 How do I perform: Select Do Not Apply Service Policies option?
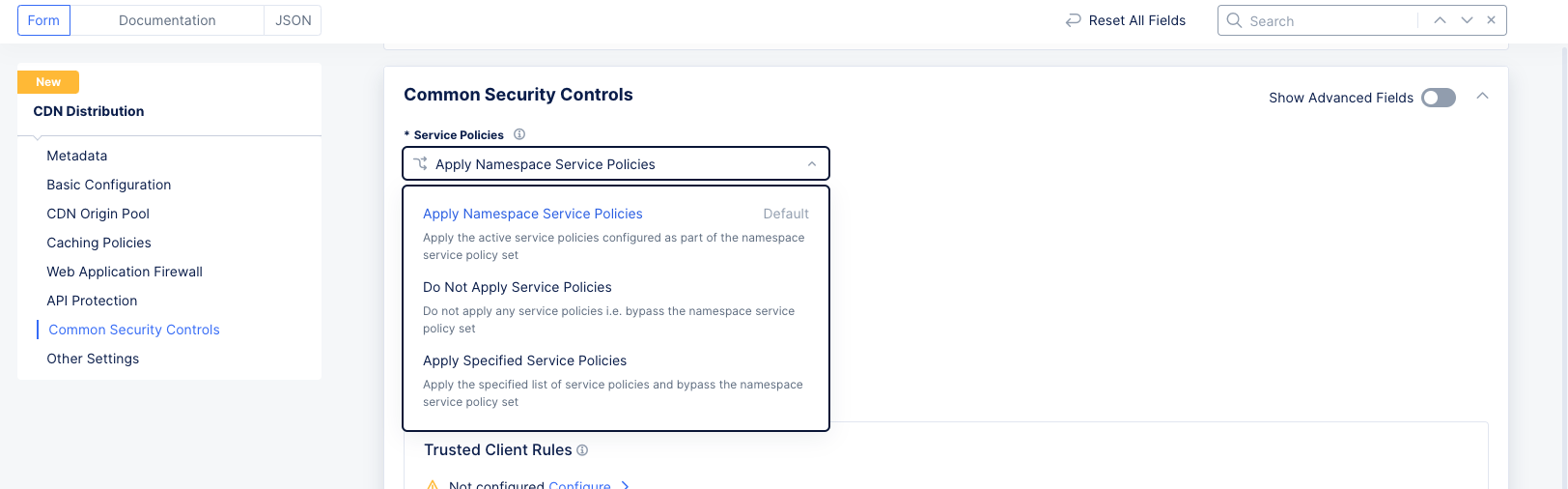518,287
